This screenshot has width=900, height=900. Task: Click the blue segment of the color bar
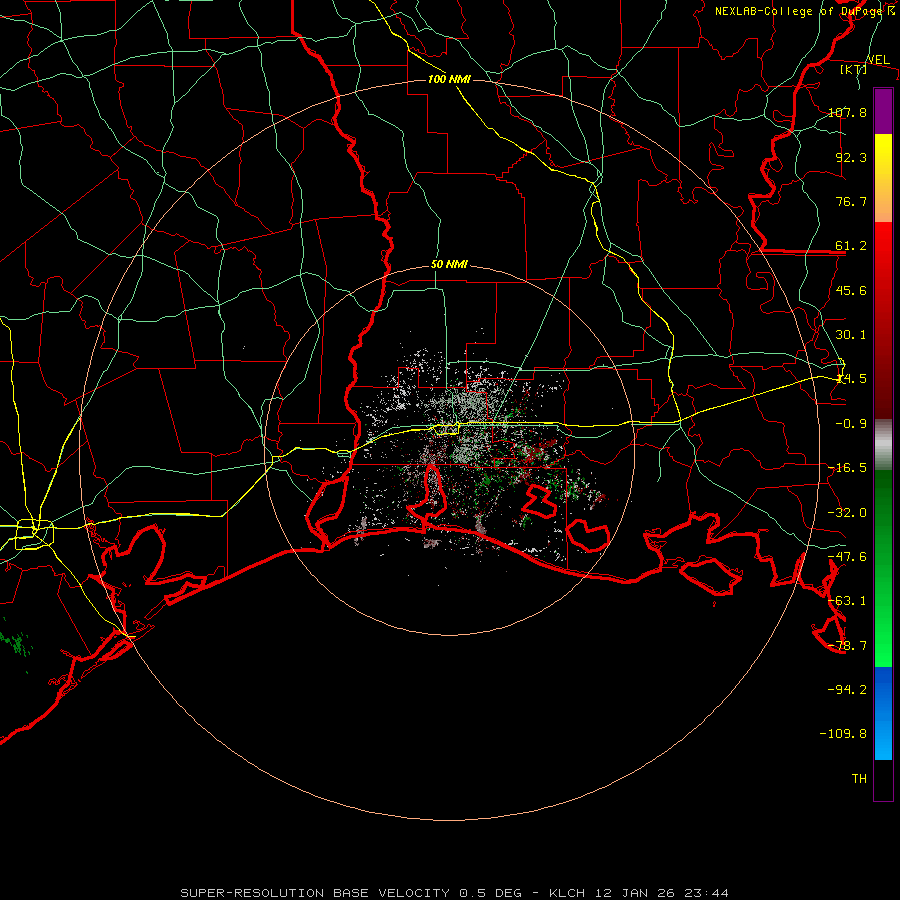pyautogui.click(x=883, y=713)
